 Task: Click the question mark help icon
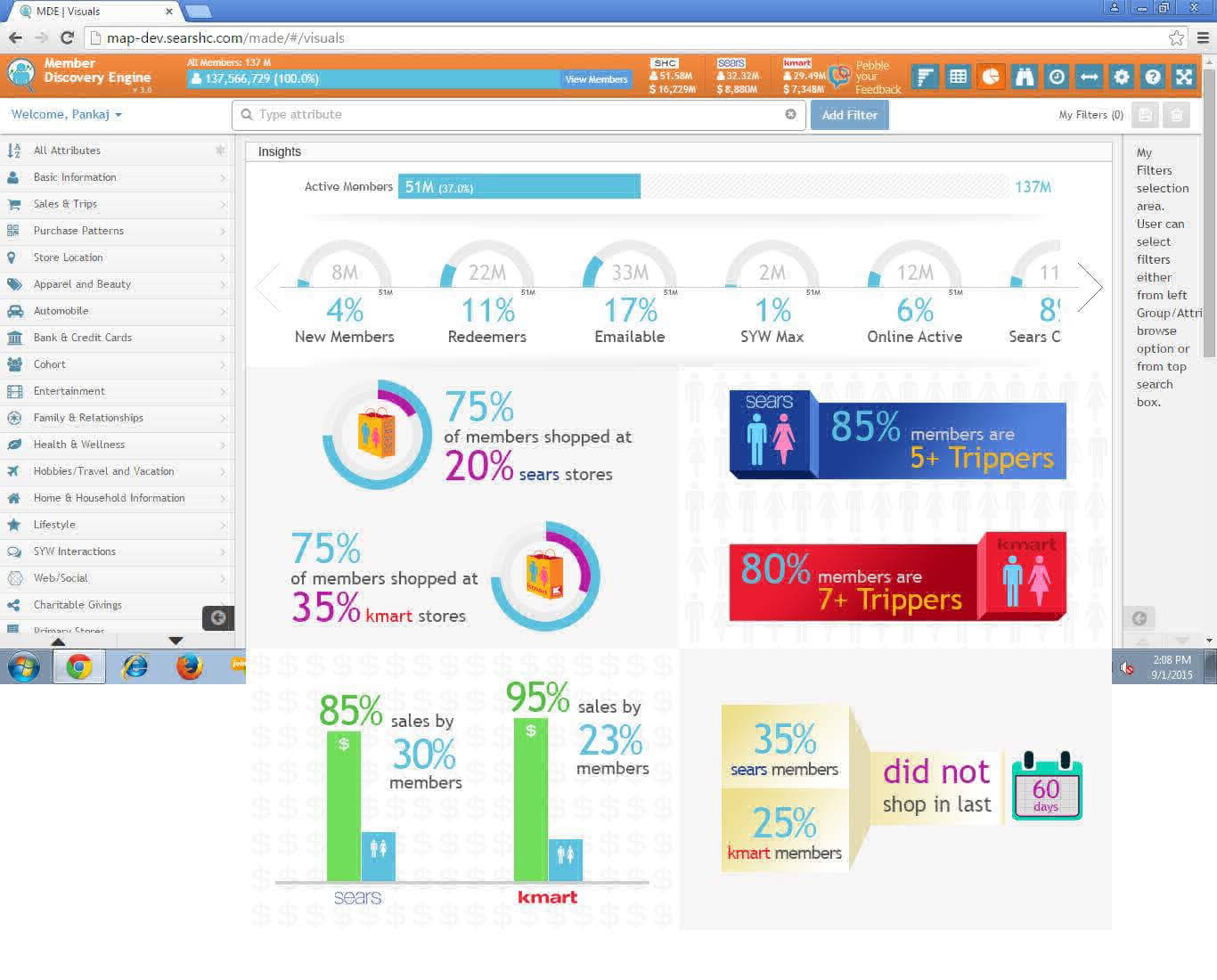(1153, 78)
